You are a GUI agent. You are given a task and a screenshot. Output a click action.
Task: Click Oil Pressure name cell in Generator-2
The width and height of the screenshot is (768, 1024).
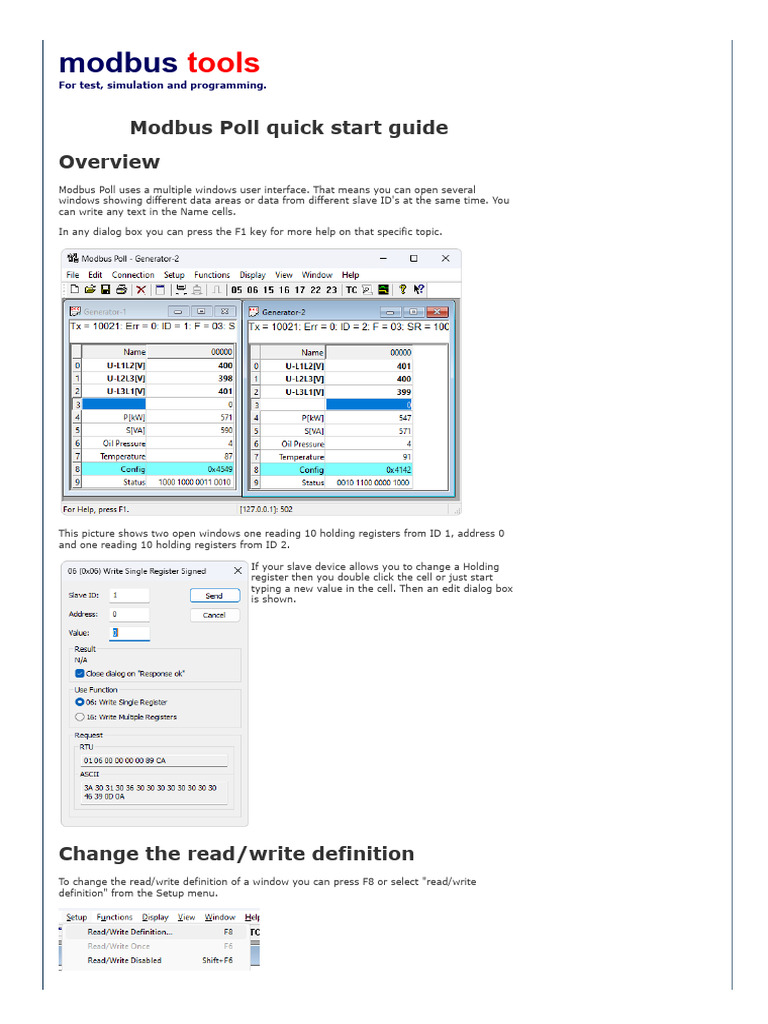(293, 443)
